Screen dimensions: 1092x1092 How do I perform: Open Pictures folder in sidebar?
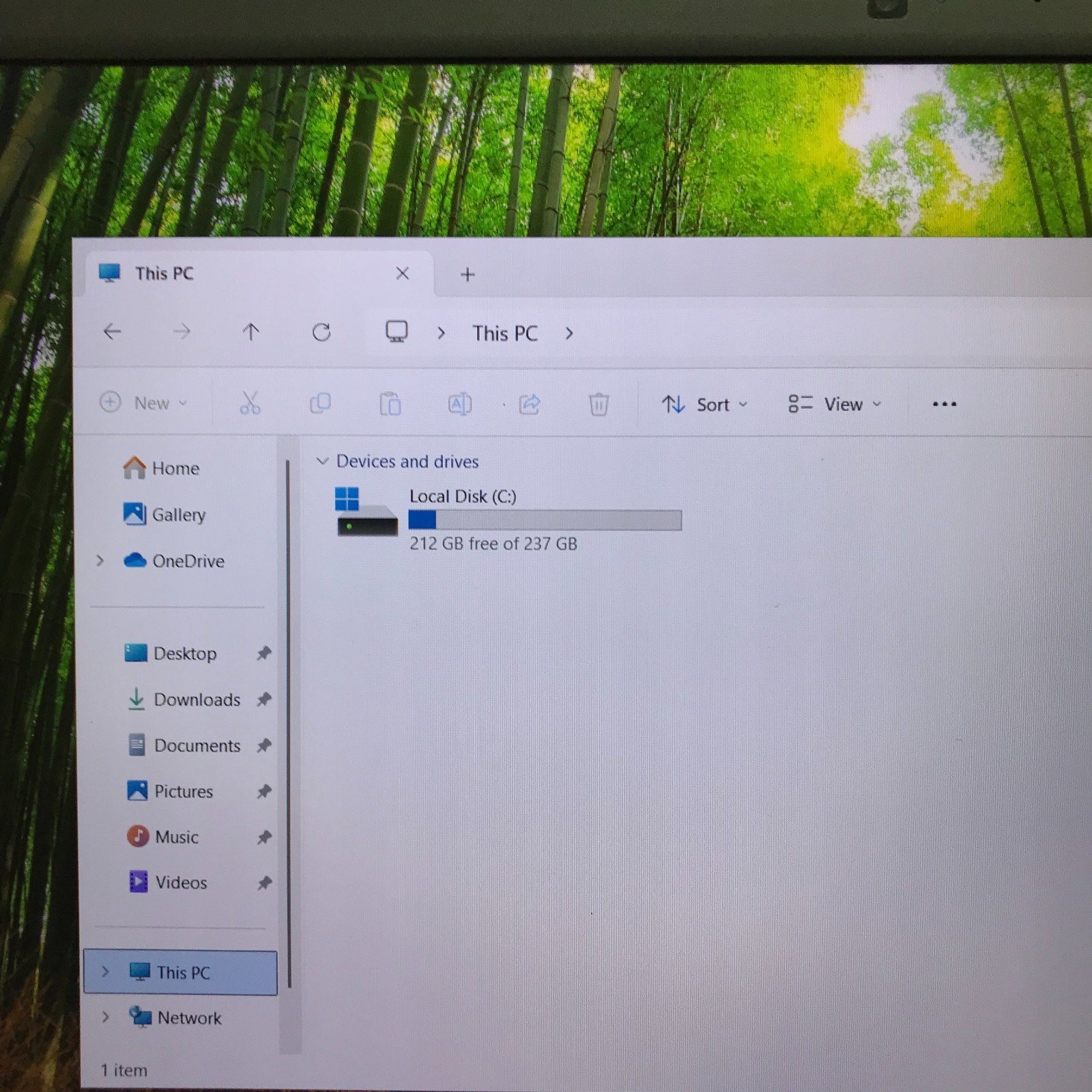pyautogui.click(x=170, y=791)
